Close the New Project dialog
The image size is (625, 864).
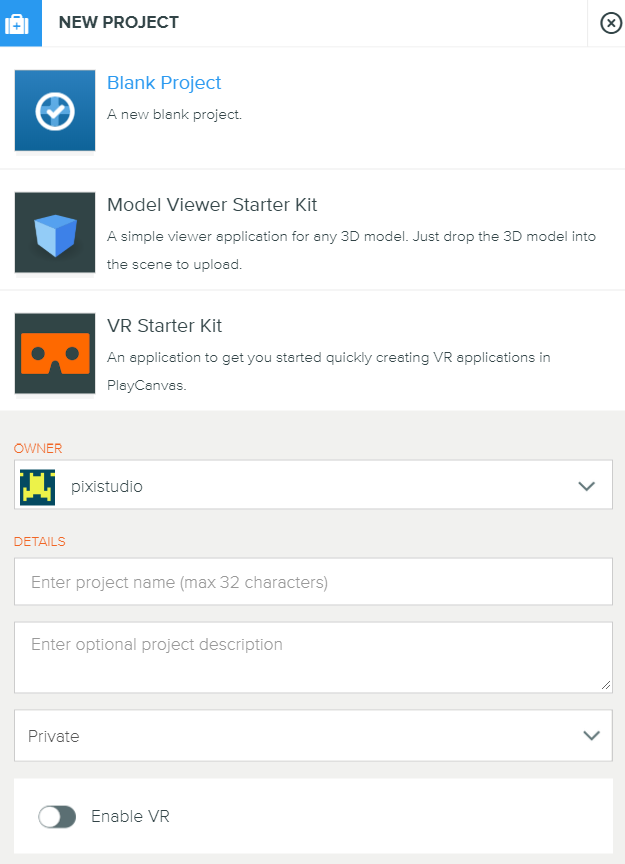611,23
